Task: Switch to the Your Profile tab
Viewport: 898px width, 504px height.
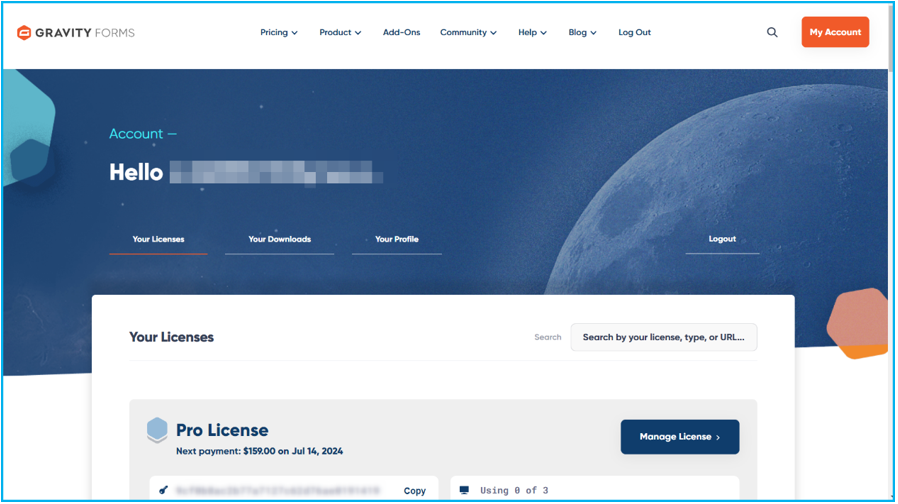Action: pyautogui.click(x=397, y=239)
